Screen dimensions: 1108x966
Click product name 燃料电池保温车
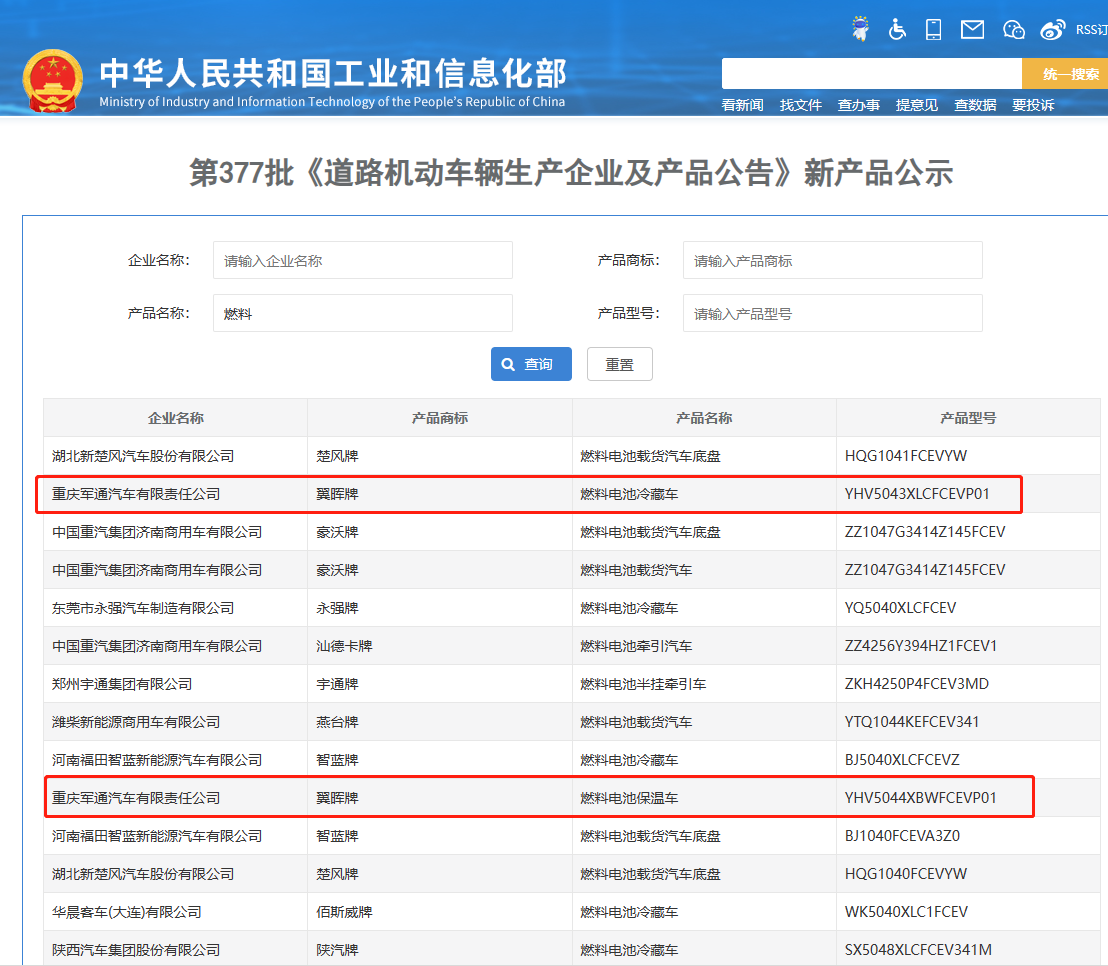[629, 798]
